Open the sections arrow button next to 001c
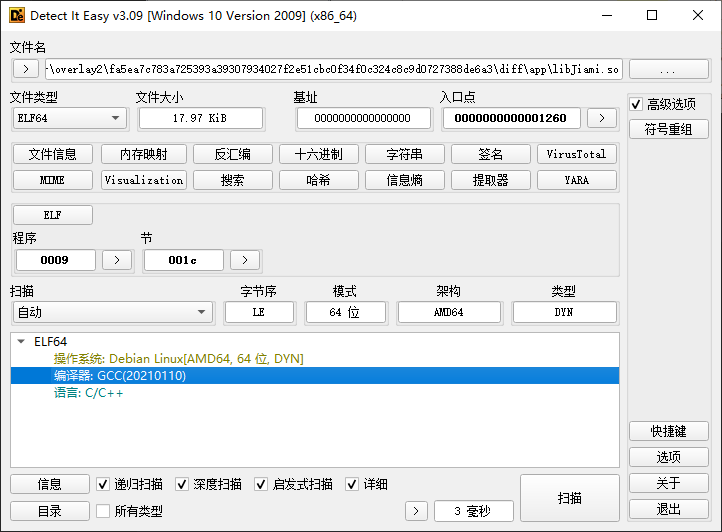Screen dimensions: 722x532 (245, 260)
